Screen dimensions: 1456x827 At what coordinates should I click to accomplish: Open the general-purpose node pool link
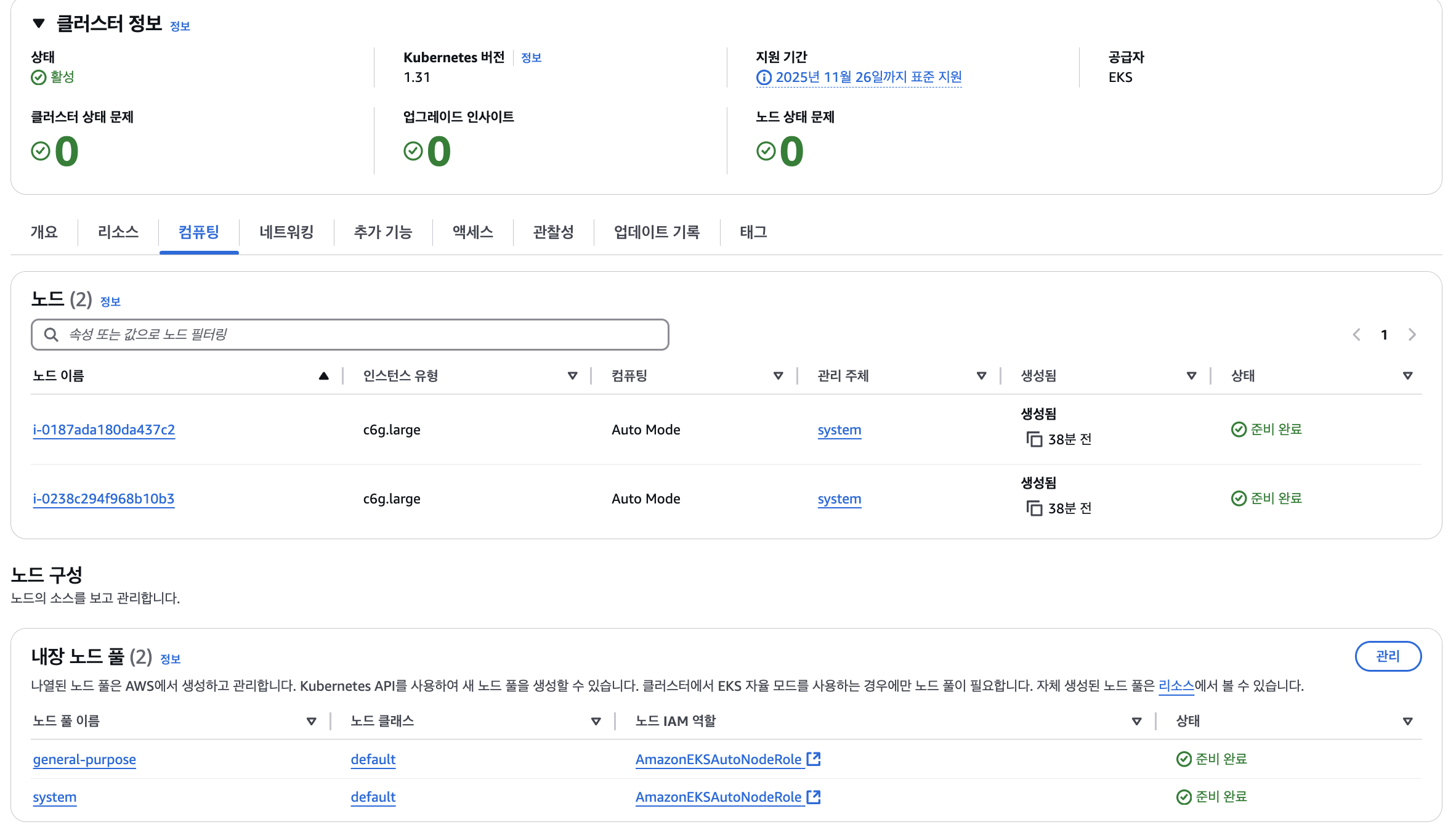84,759
